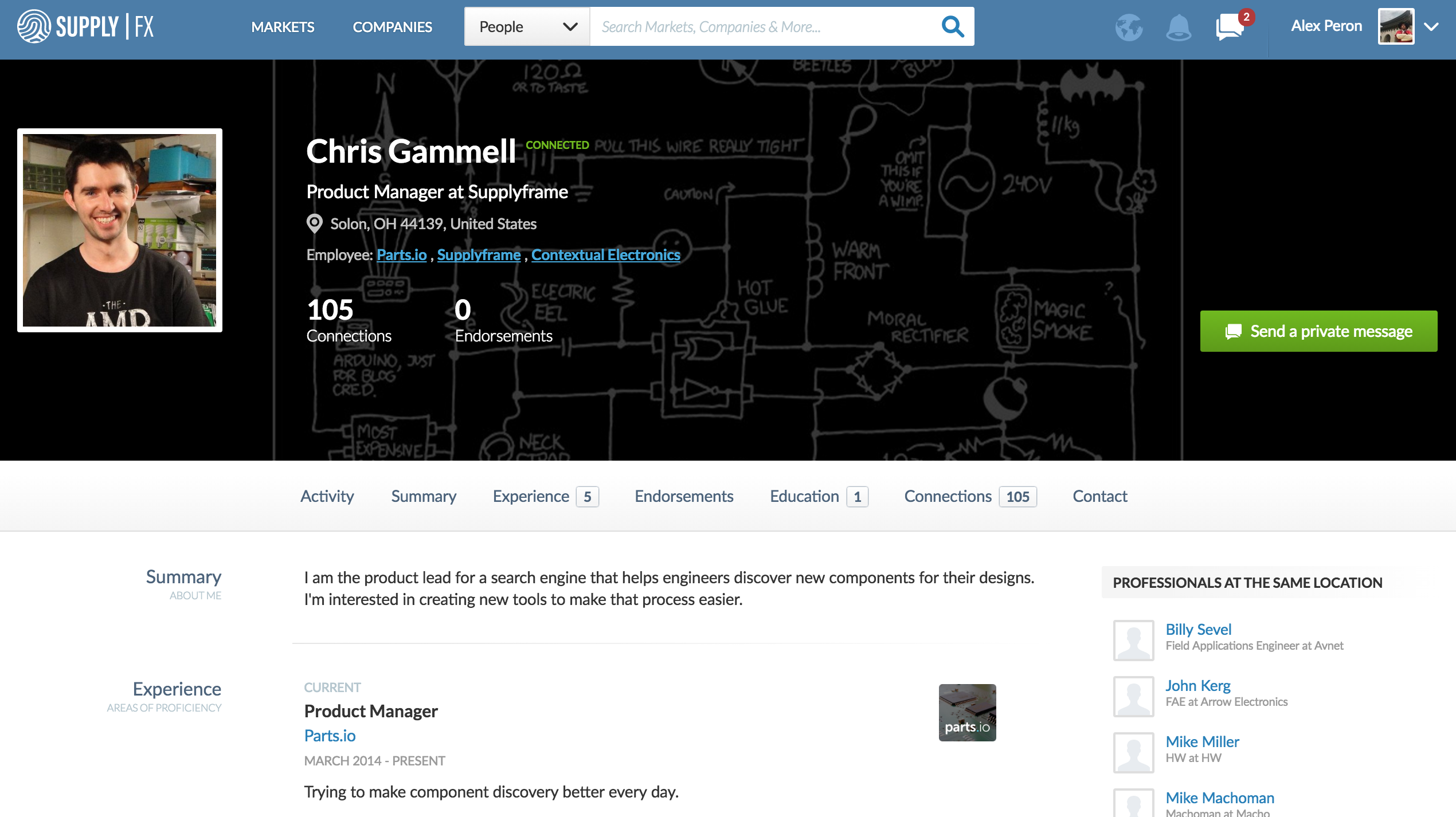Image resolution: width=1456 pixels, height=817 pixels.
Task: Open John Kerg's profile link
Action: point(1197,685)
